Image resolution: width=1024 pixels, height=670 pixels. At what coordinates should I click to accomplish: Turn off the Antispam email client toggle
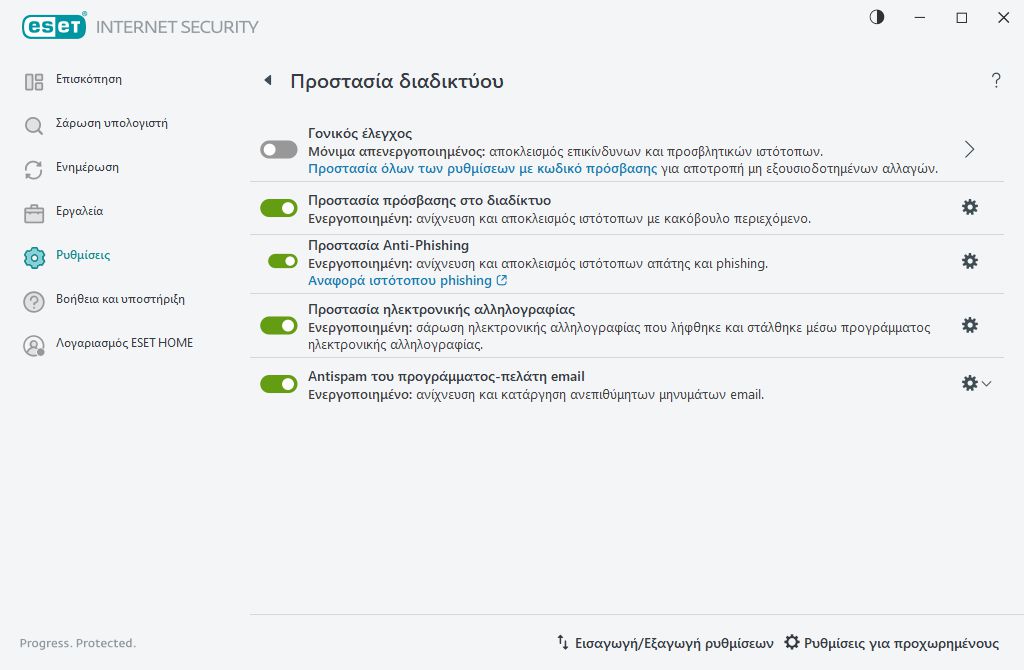pyautogui.click(x=279, y=384)
